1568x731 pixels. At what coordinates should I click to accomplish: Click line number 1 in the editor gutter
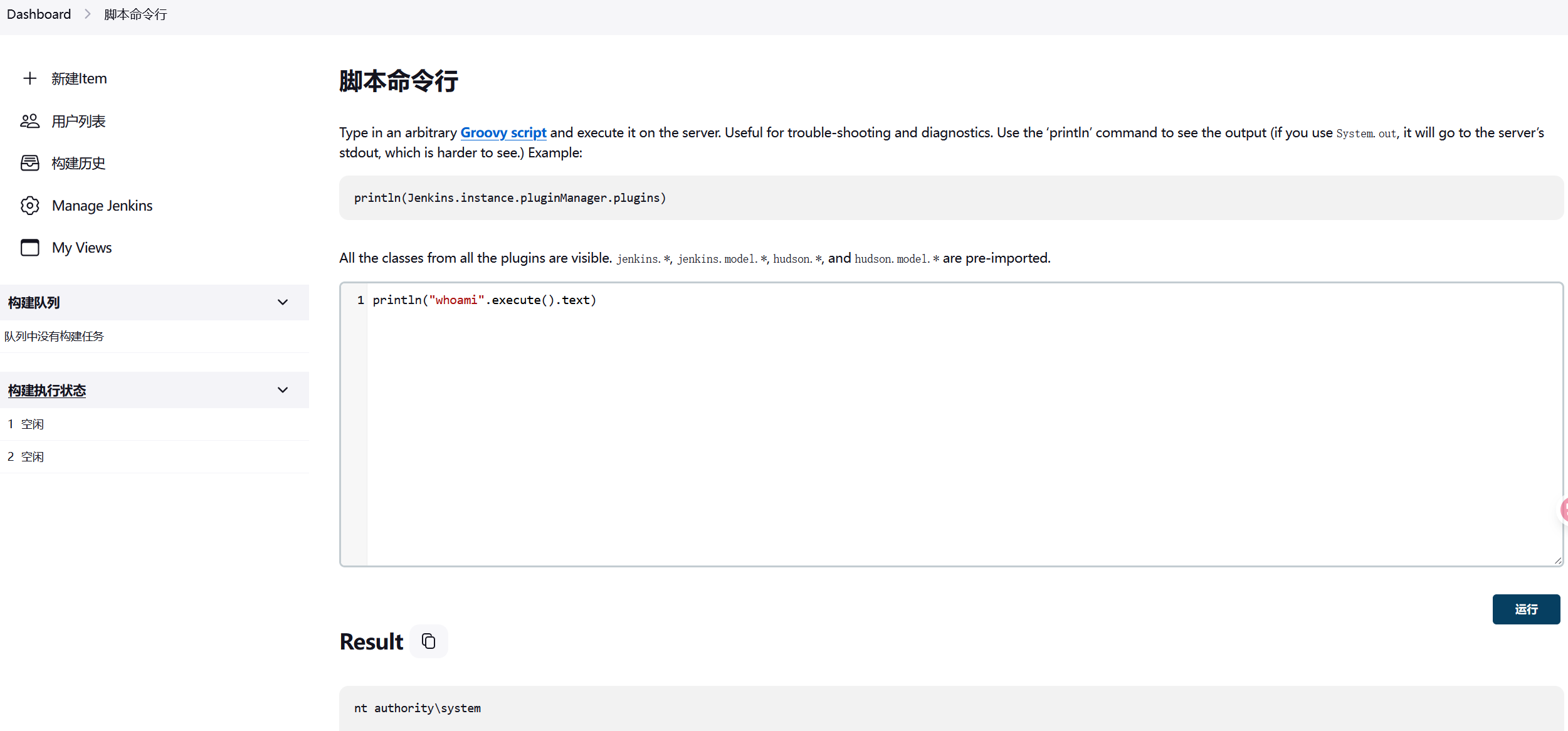click(360, 300)
